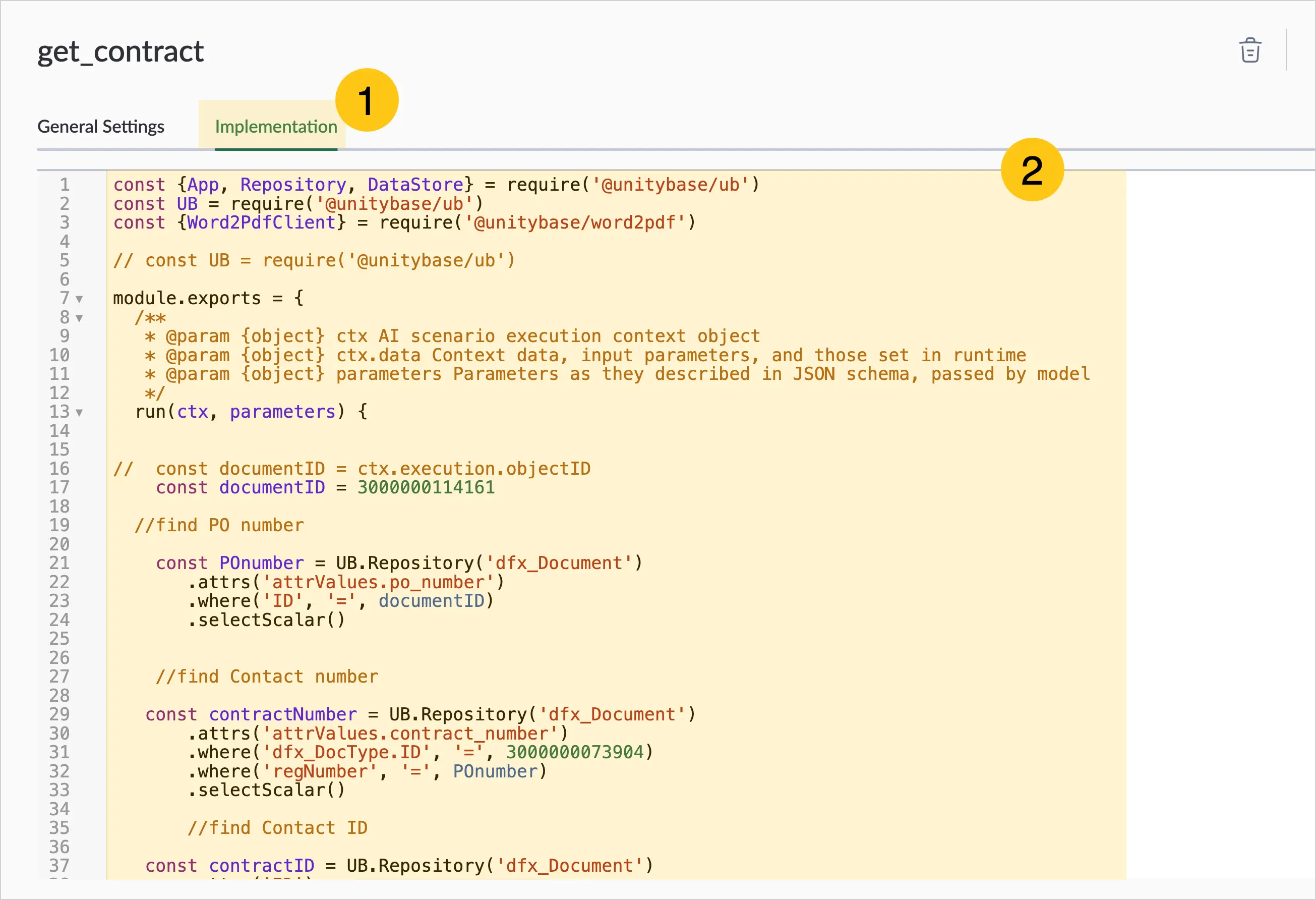Click the '@param {object} ctx.data' comment line
Image resolution: width=1316 pixels, height=900 pixels.
tap(585, 356)
